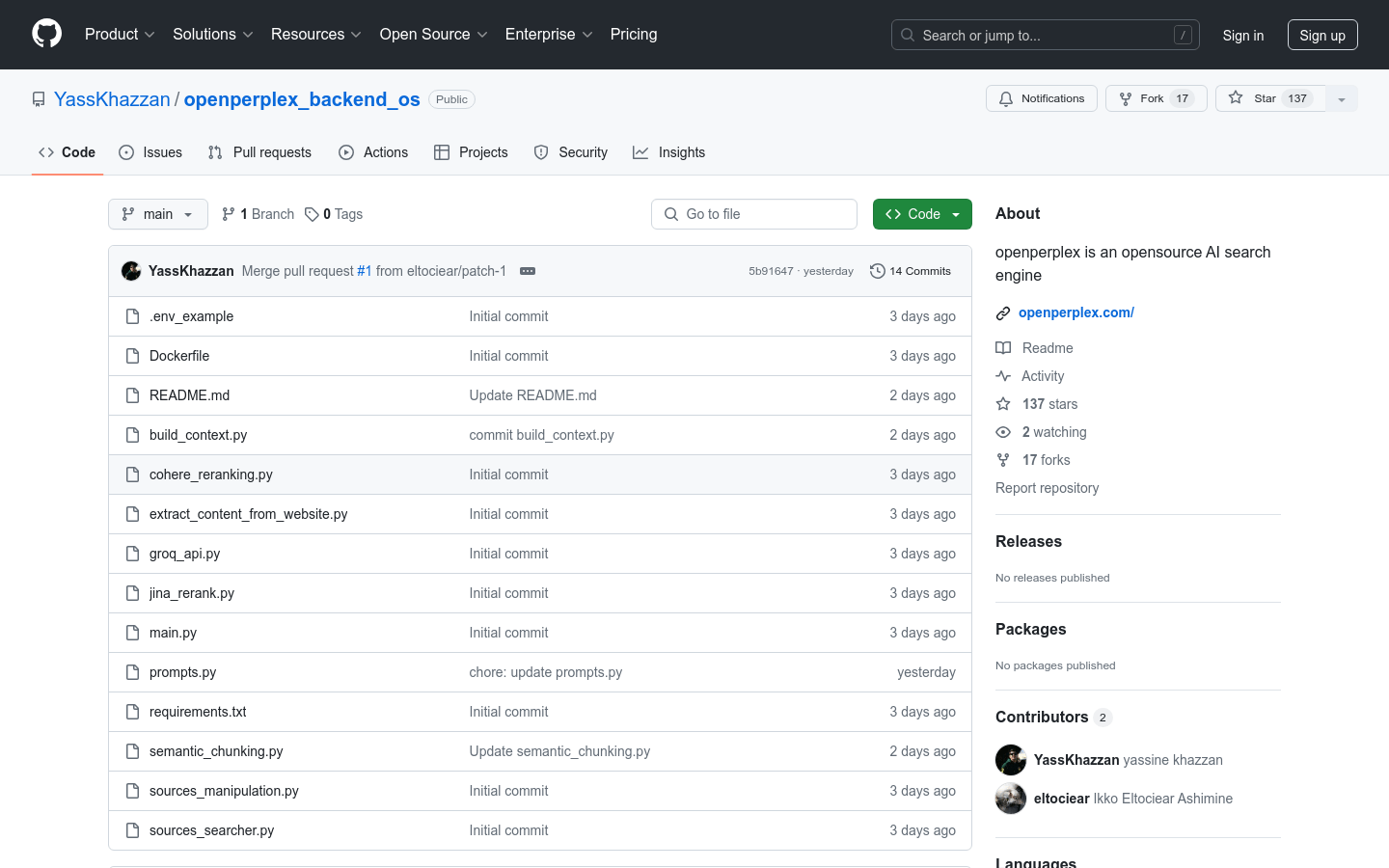View the 14 Commits history
Viewport: 1389px width, 868px height.
911,271
